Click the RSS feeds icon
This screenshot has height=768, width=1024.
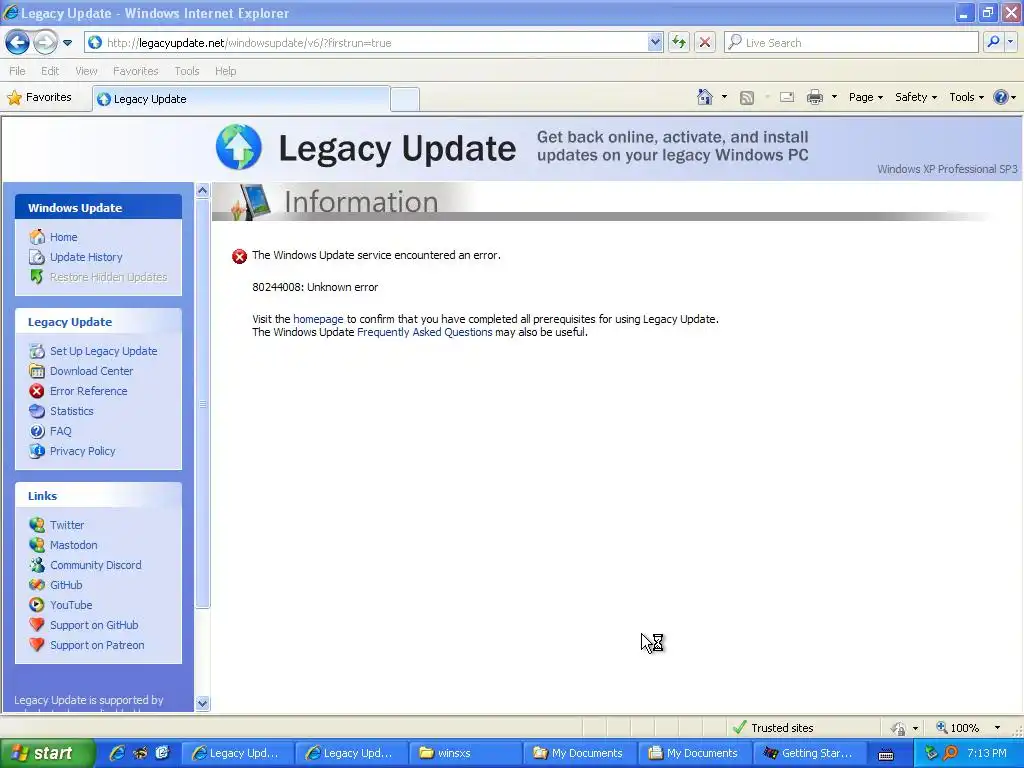[x=746, y=98]
